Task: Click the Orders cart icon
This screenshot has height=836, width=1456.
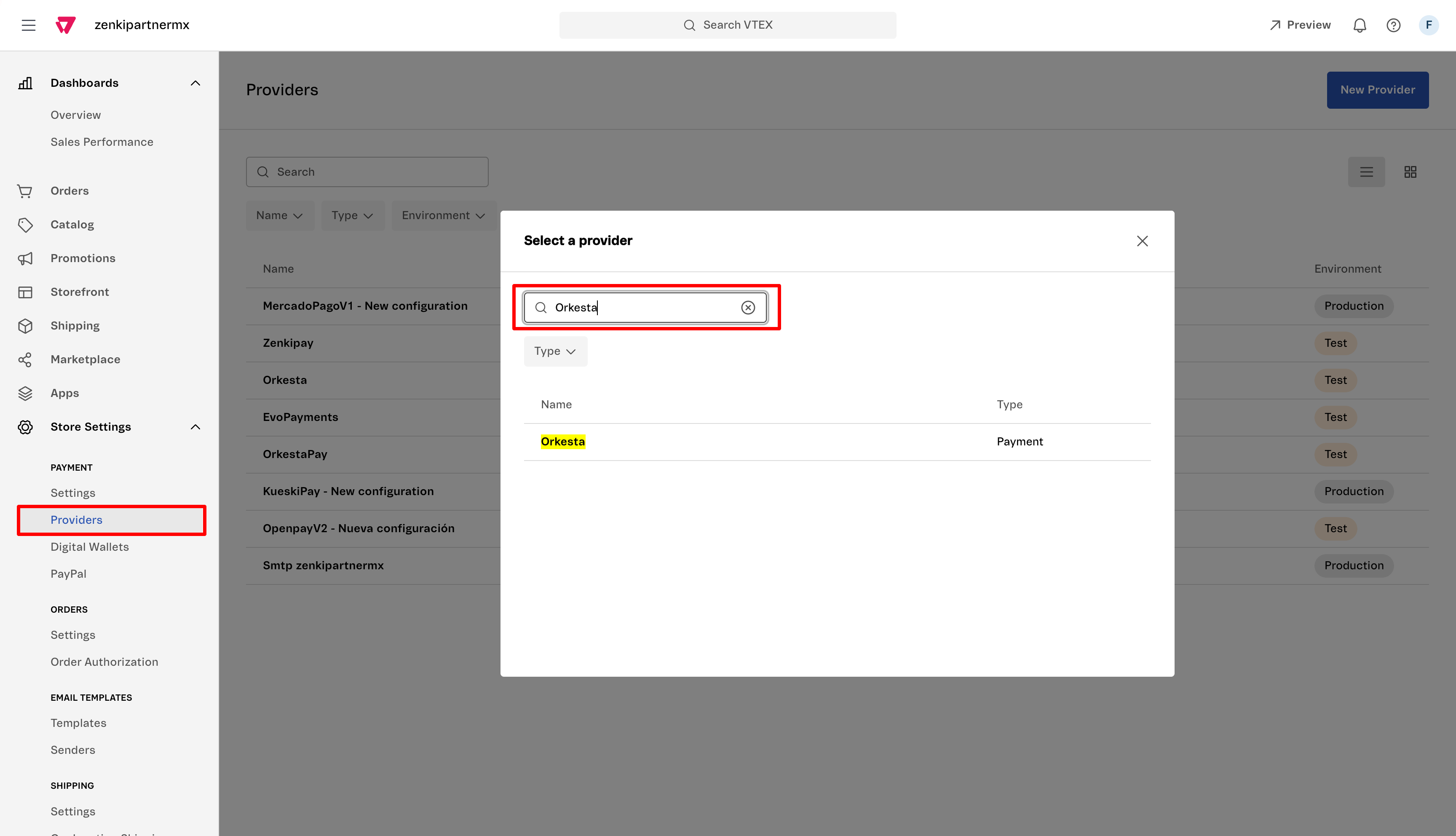Action: 25,191
